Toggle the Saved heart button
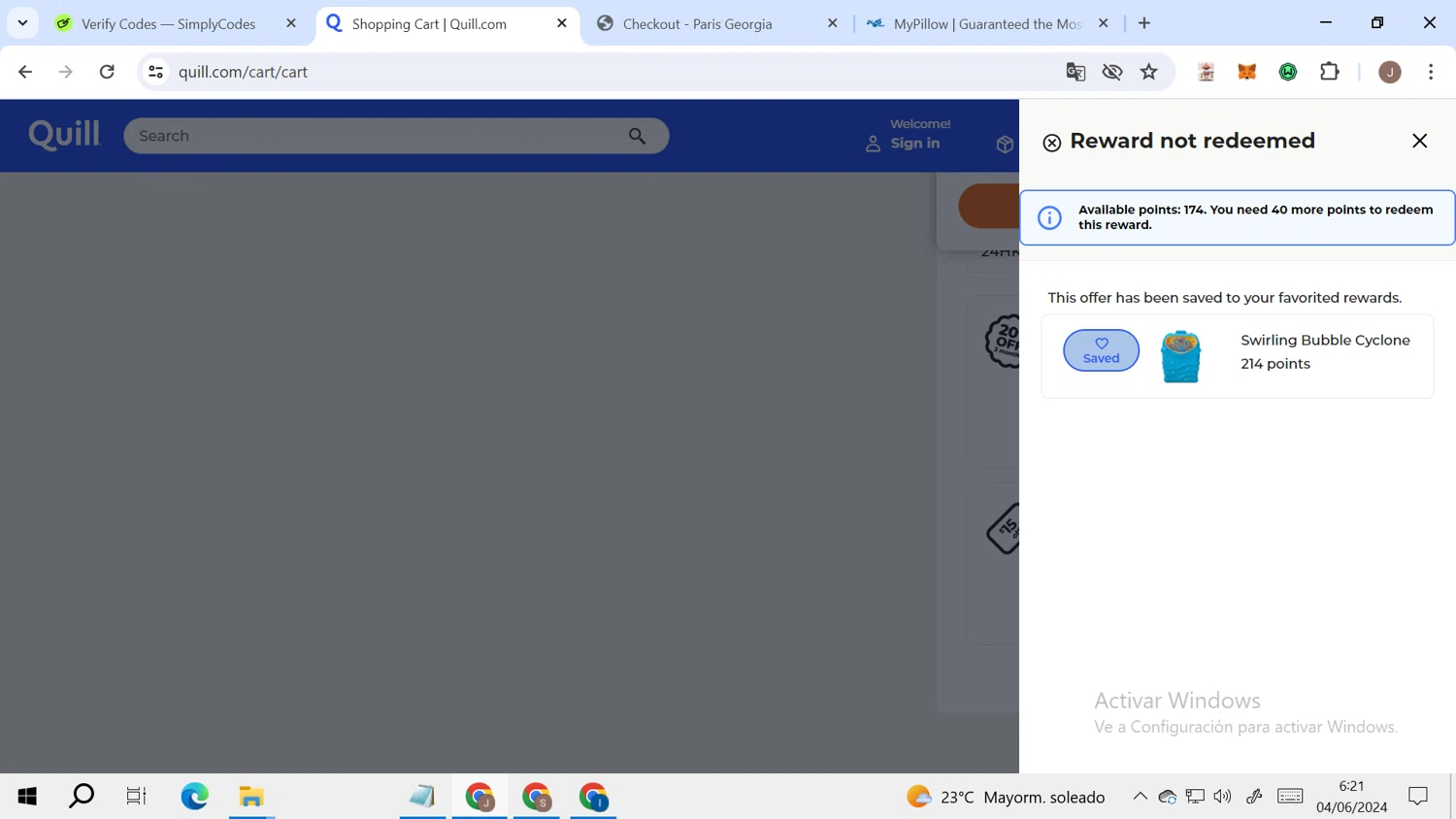The height and width of the screenshot is (819, 1456). click(1101, 350)
